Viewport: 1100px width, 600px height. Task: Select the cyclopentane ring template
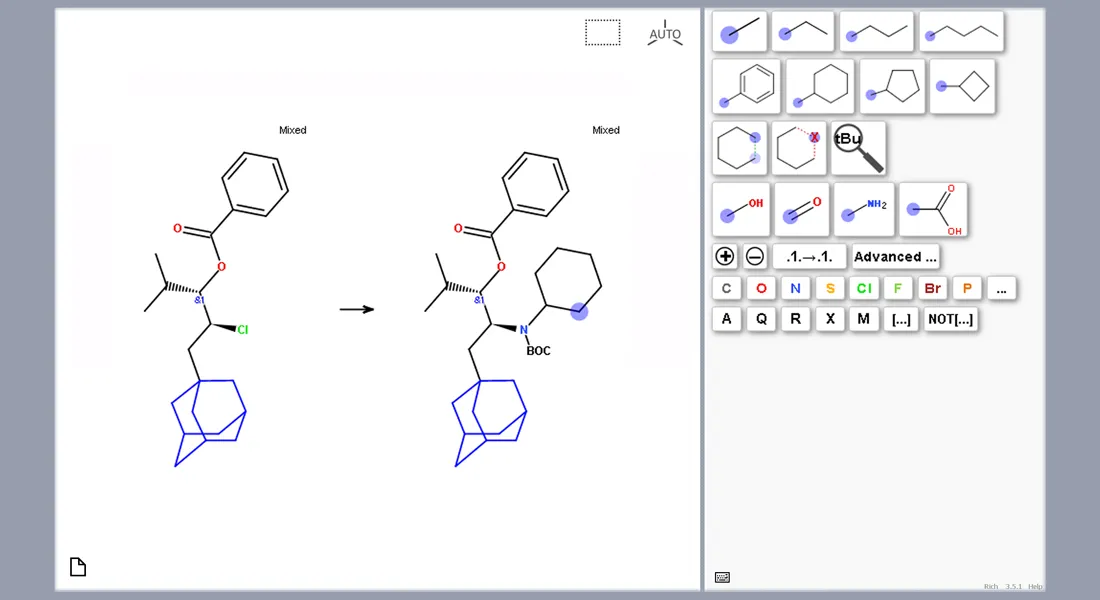(891, 87)
